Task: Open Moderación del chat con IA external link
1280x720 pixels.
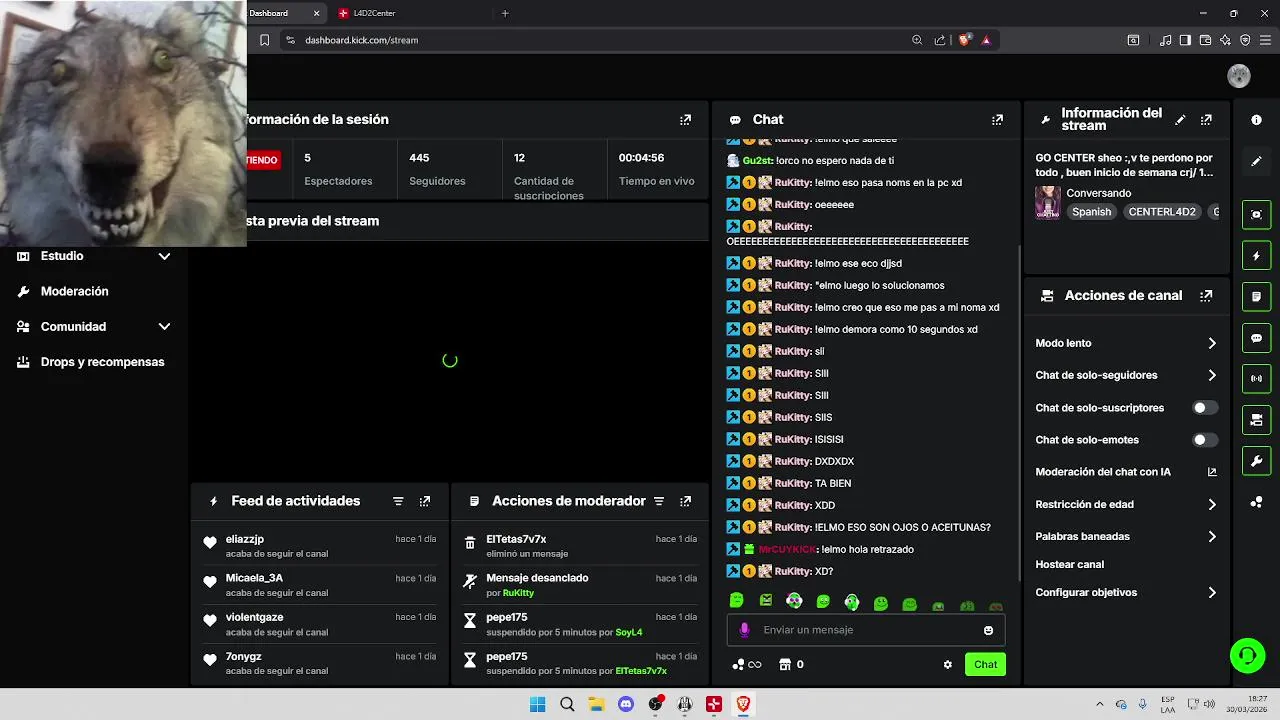Action: pos(1212,472)
